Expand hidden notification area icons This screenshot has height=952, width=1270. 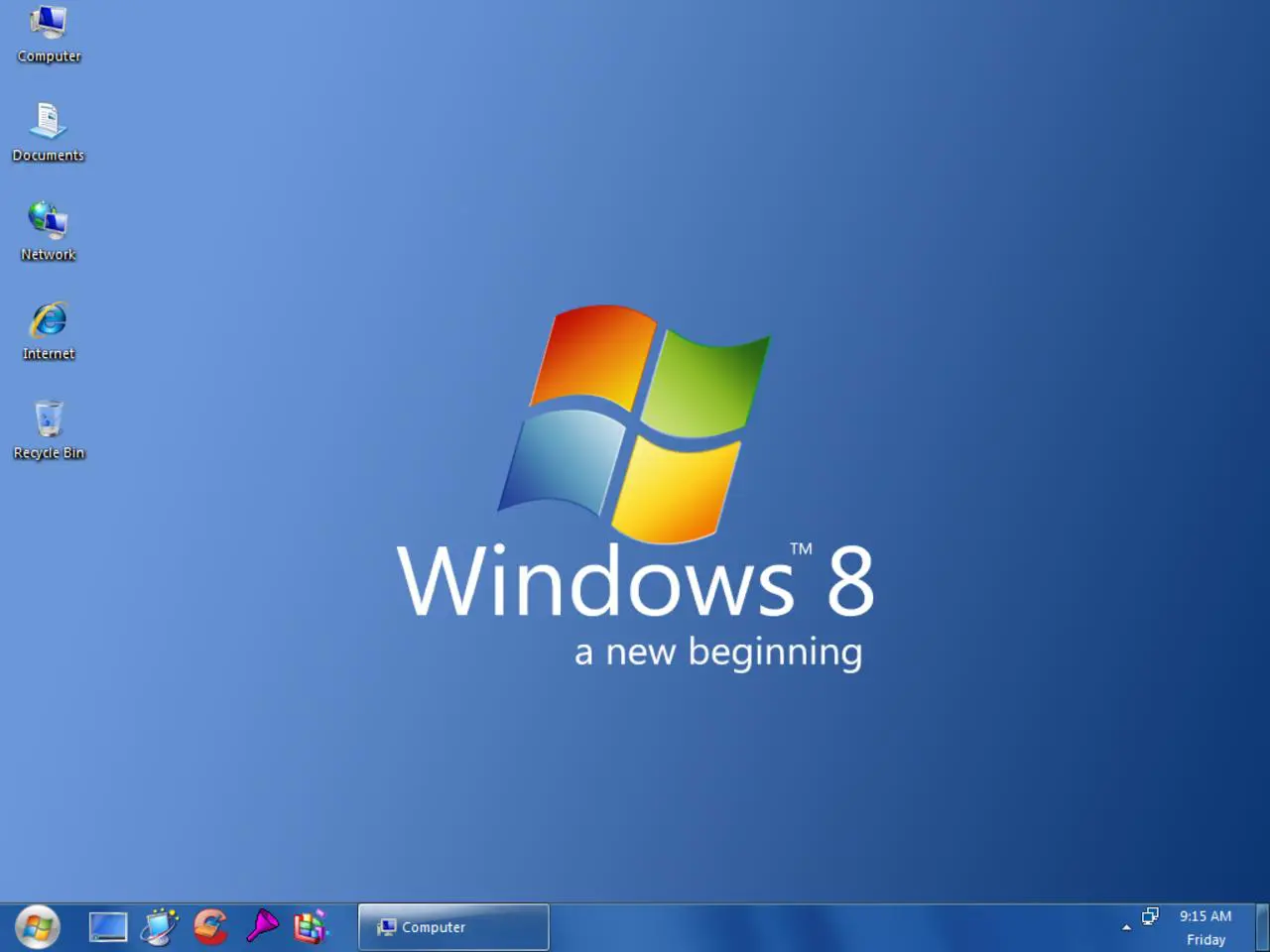[x=1126, y=928]
